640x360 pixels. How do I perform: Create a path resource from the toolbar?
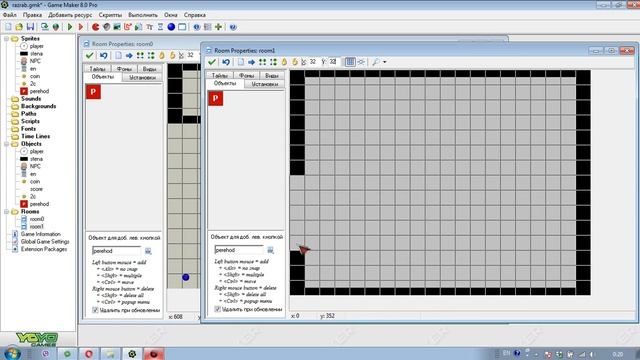pos(128,27)
